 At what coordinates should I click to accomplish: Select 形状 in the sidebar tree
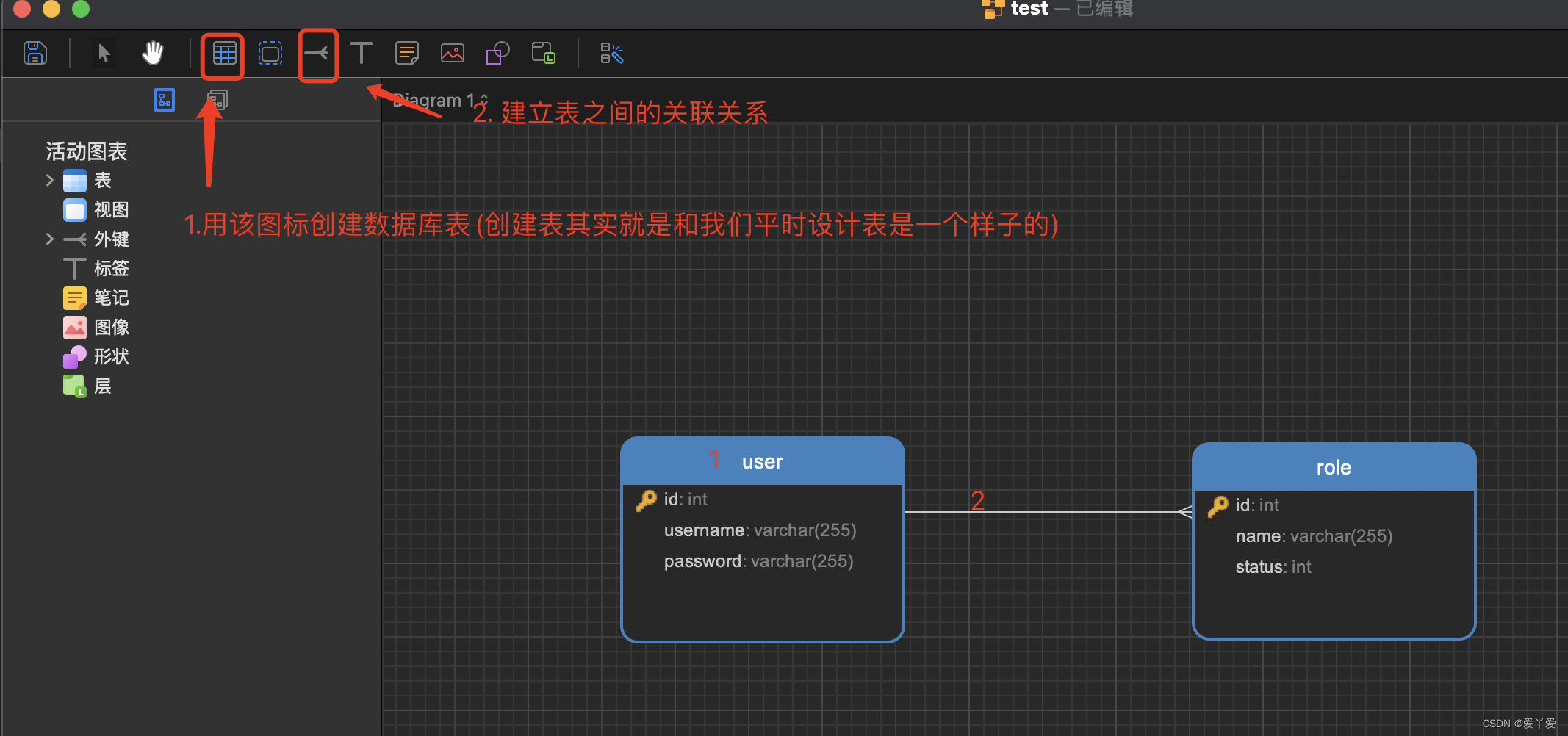112,356
